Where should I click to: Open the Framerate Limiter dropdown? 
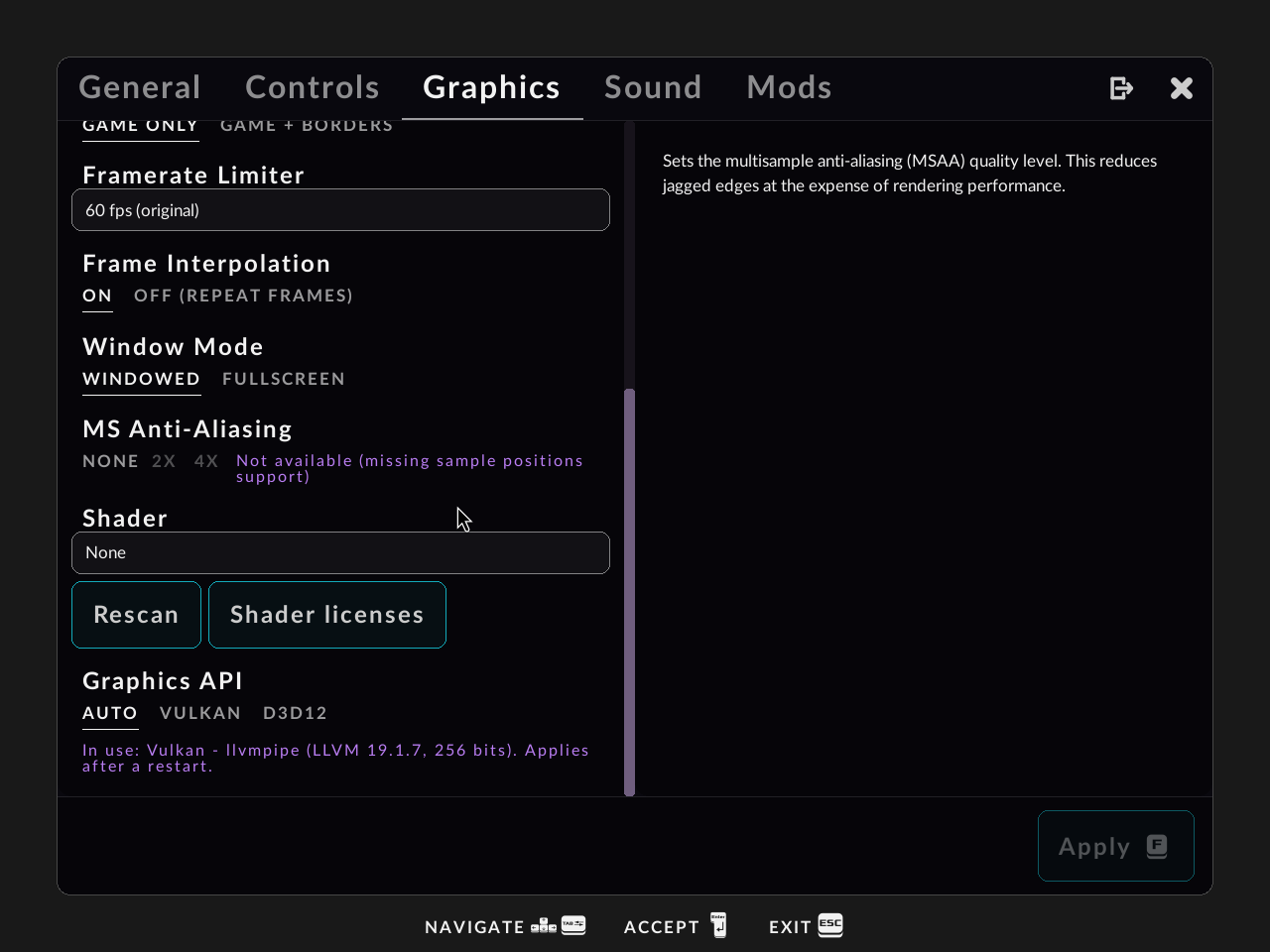coord(340,210)
